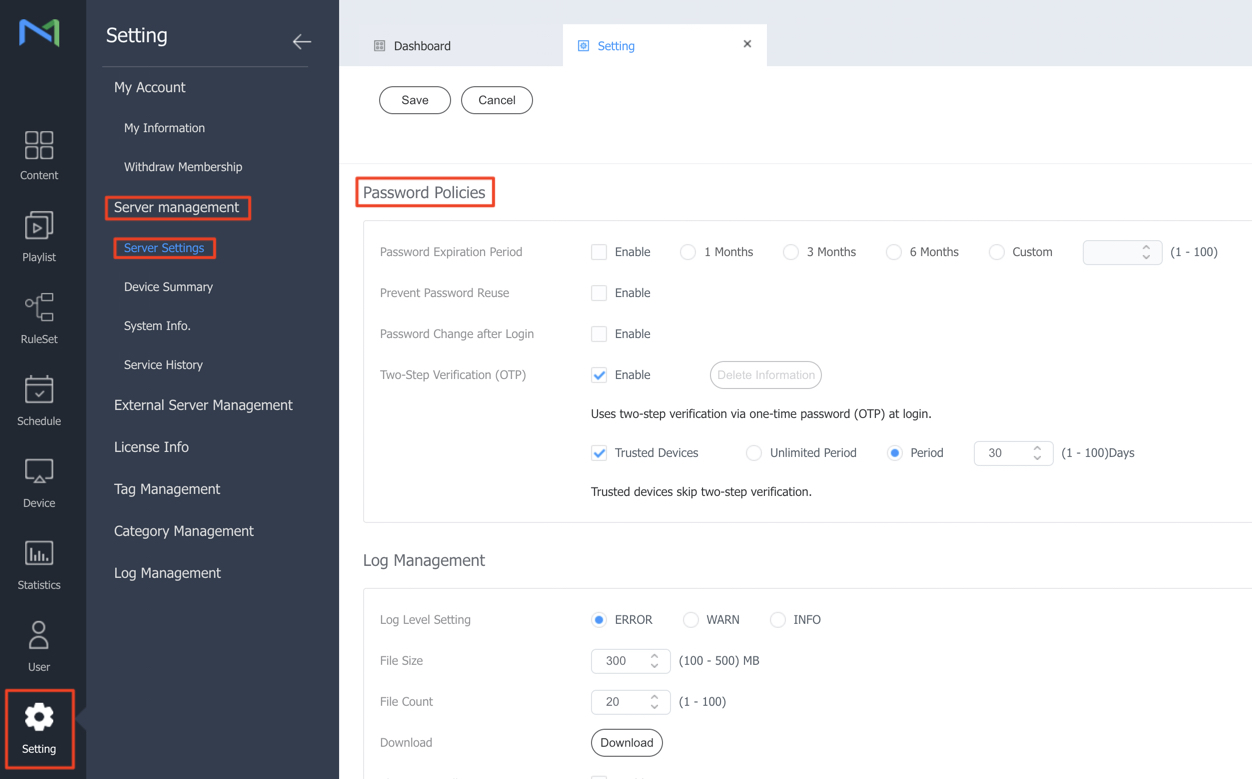Image resolution: width=1252 pixels, height=779 pixels.
Task: Click the Log Management section heading
Action: (x=424, y=560)
